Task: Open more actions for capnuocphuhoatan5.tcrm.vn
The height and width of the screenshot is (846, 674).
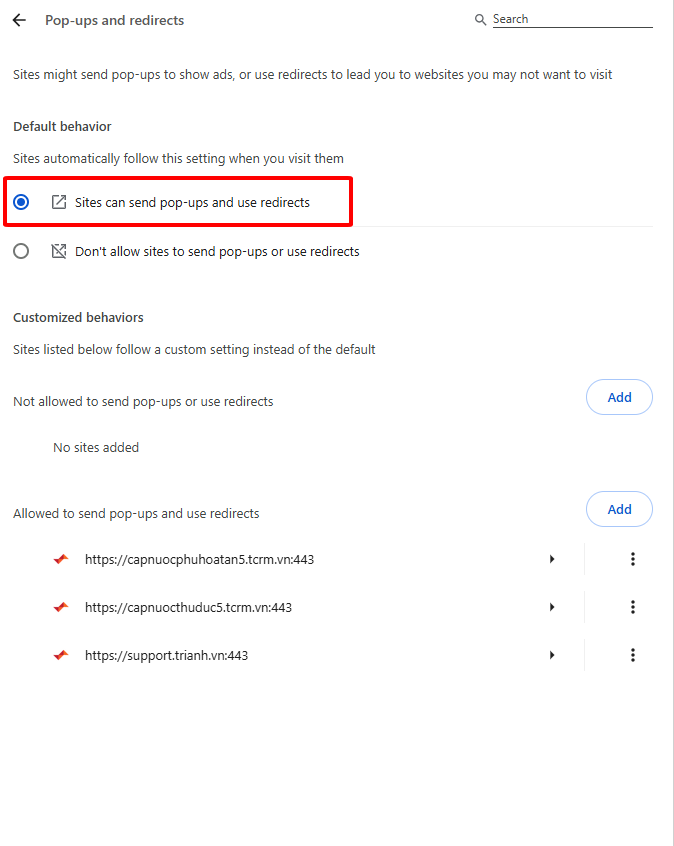Action: pyautogui.click(x=633, y=559)
